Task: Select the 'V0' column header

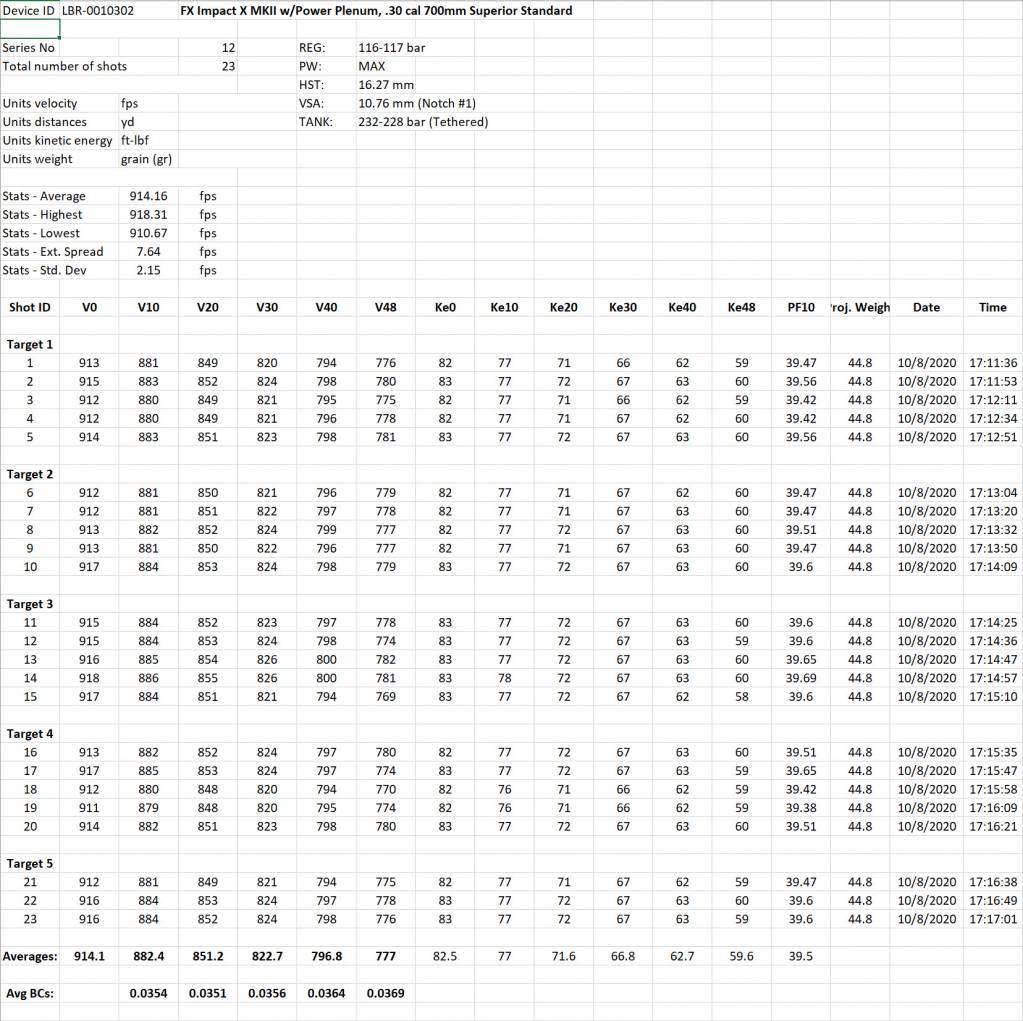Action: point(89,307)
